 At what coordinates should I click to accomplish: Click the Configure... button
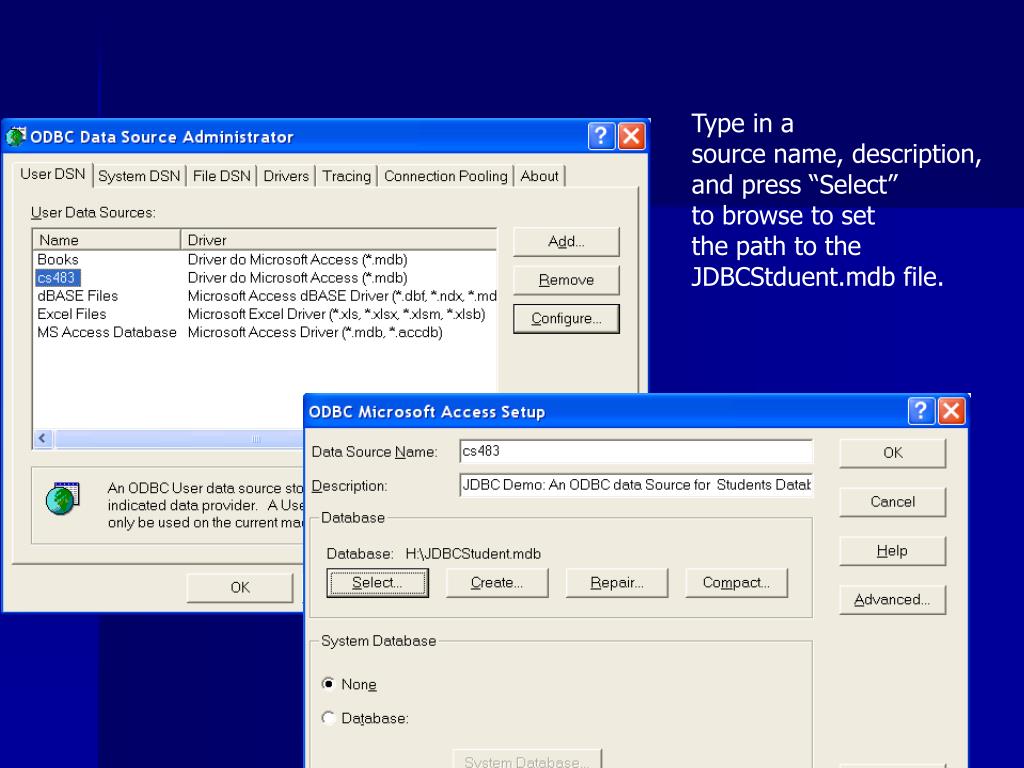tap(566, 319)
